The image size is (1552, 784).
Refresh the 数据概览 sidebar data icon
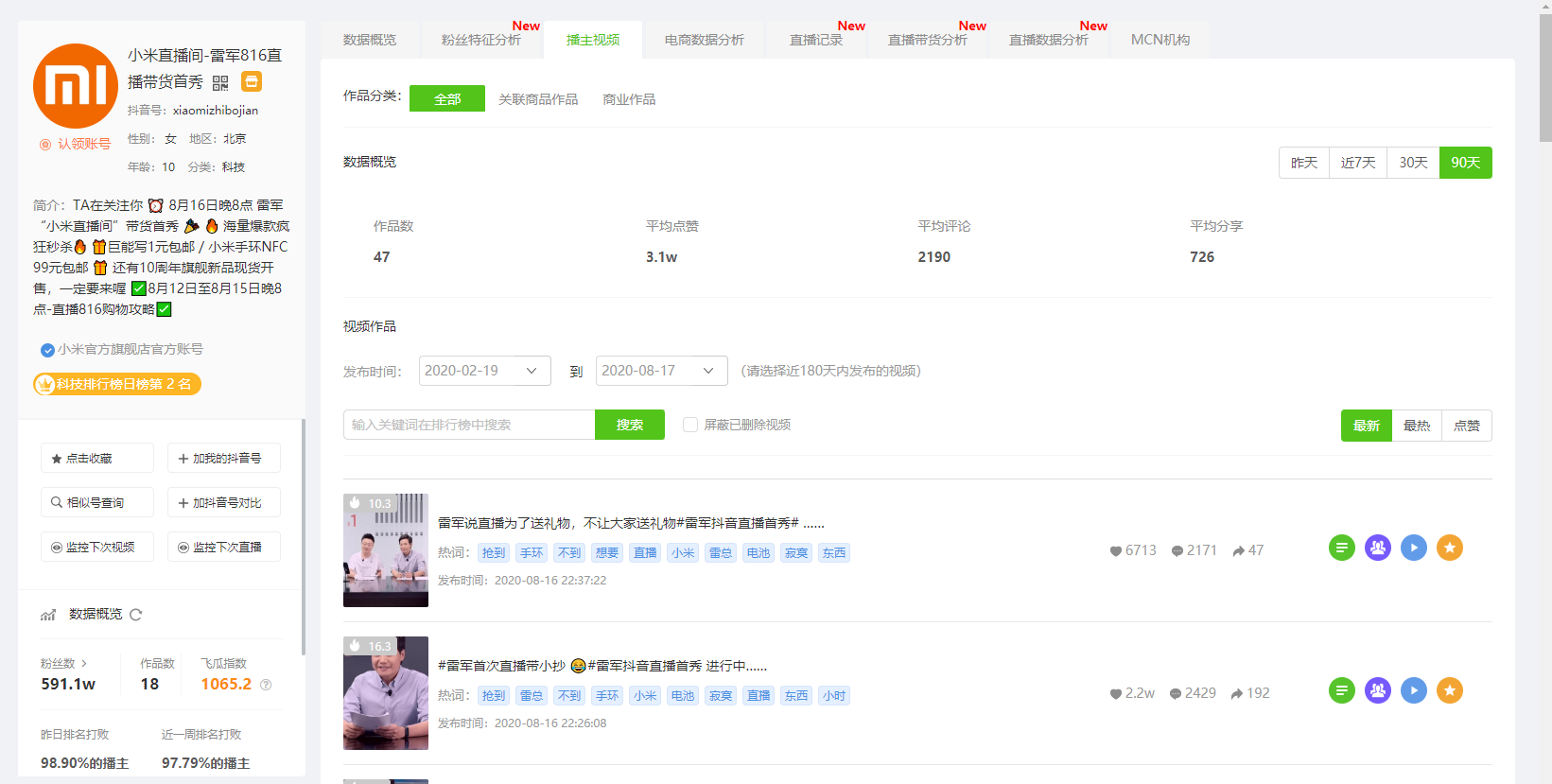pos(136,615)
